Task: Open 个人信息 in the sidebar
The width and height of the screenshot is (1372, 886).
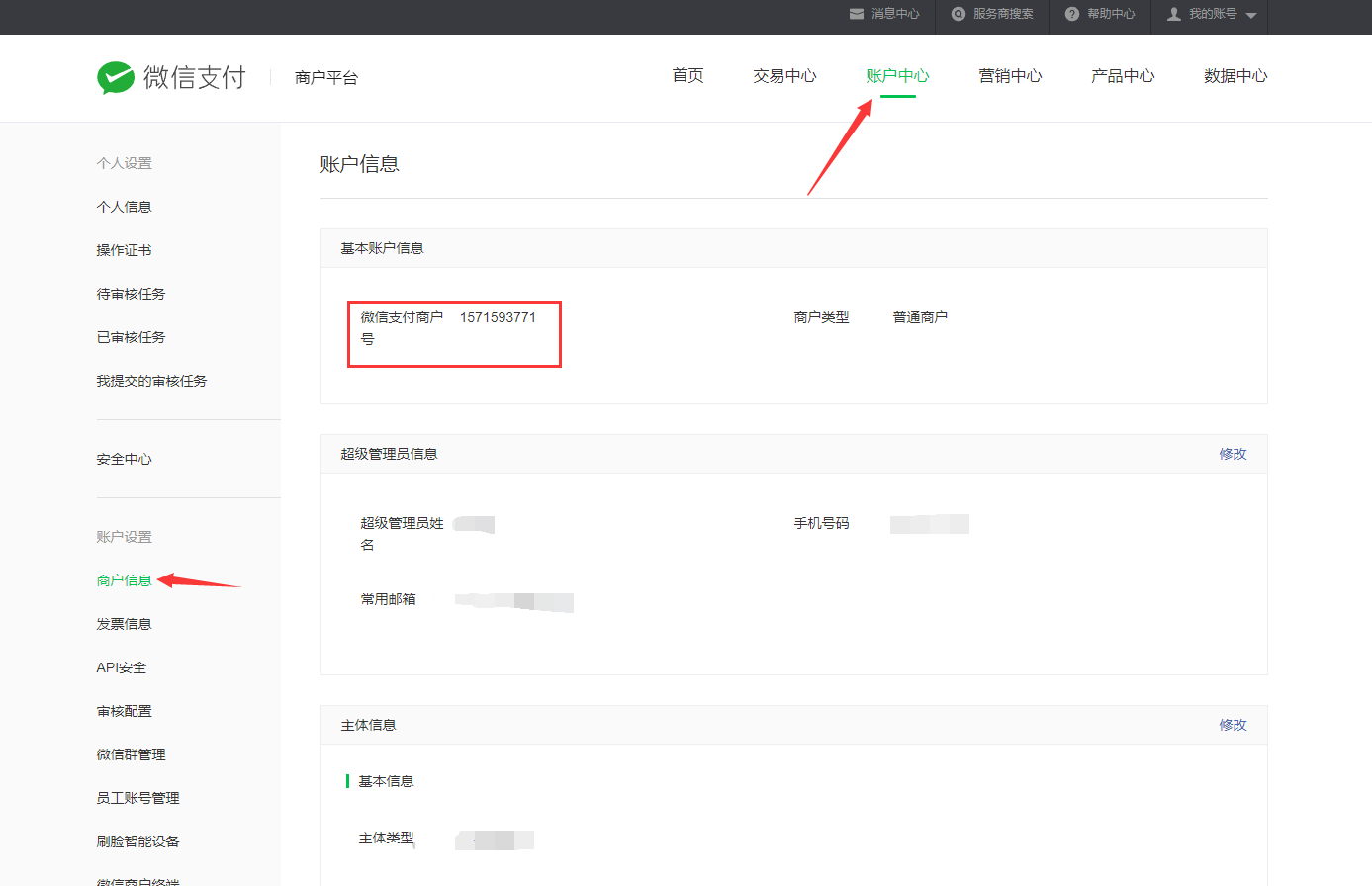Action: click(x=124, y=207)
